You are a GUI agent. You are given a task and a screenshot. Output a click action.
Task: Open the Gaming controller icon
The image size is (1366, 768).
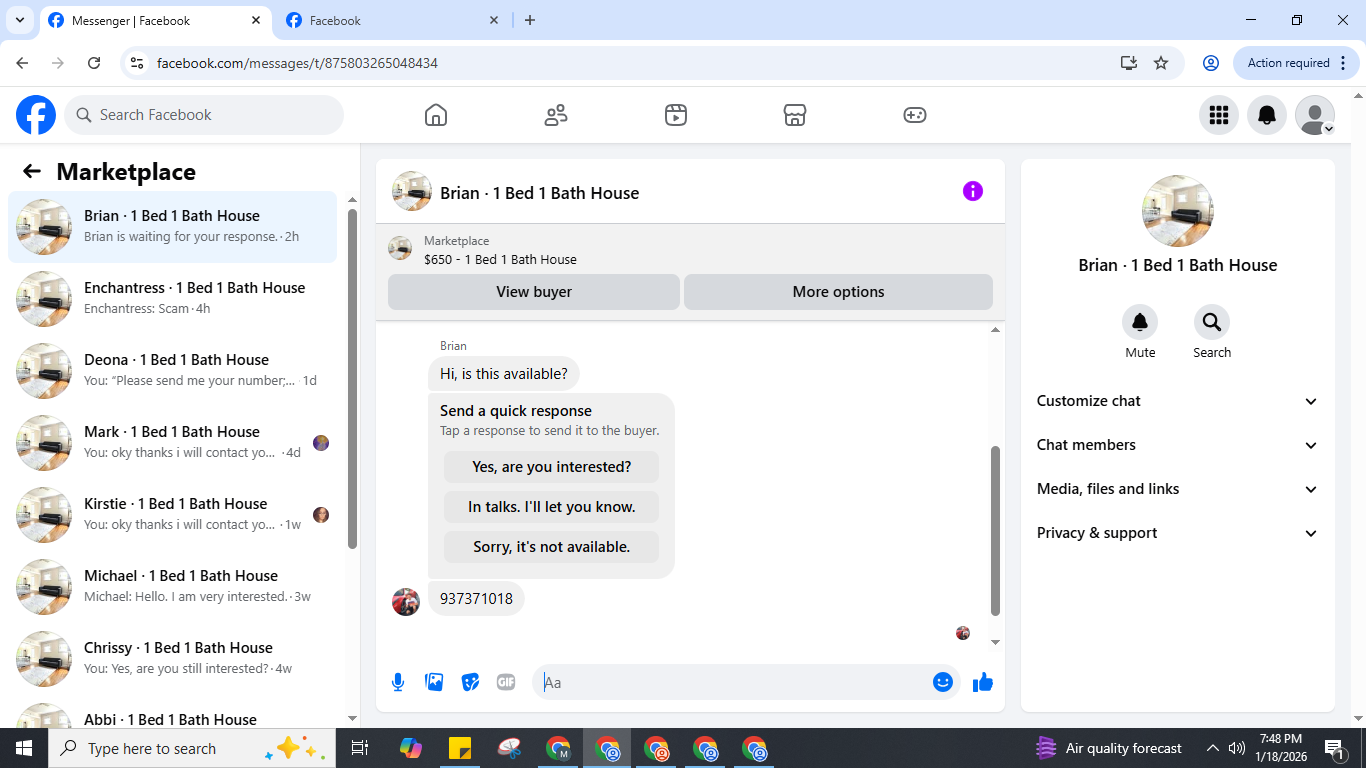tap(915, 115)
